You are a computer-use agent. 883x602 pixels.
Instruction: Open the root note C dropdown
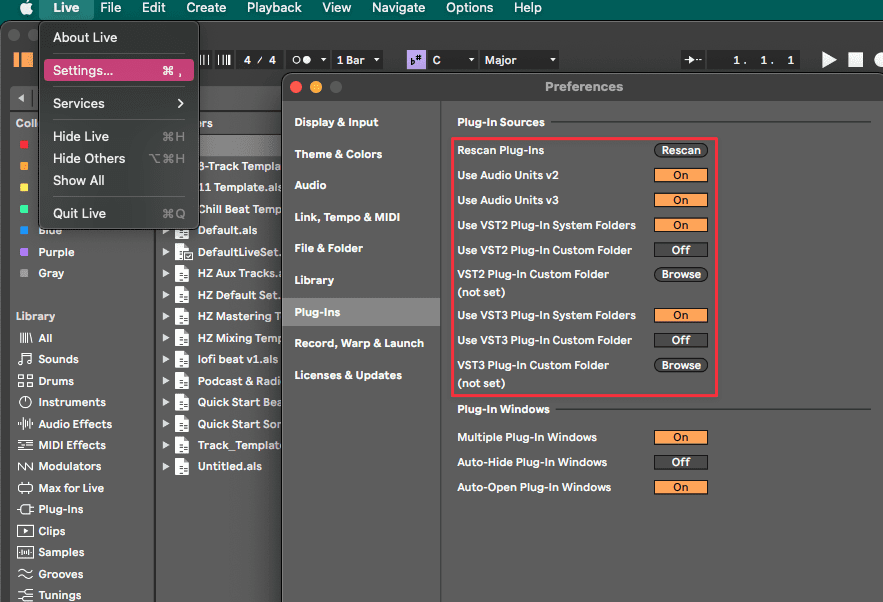pyautogui.click(x=453, y=60)
